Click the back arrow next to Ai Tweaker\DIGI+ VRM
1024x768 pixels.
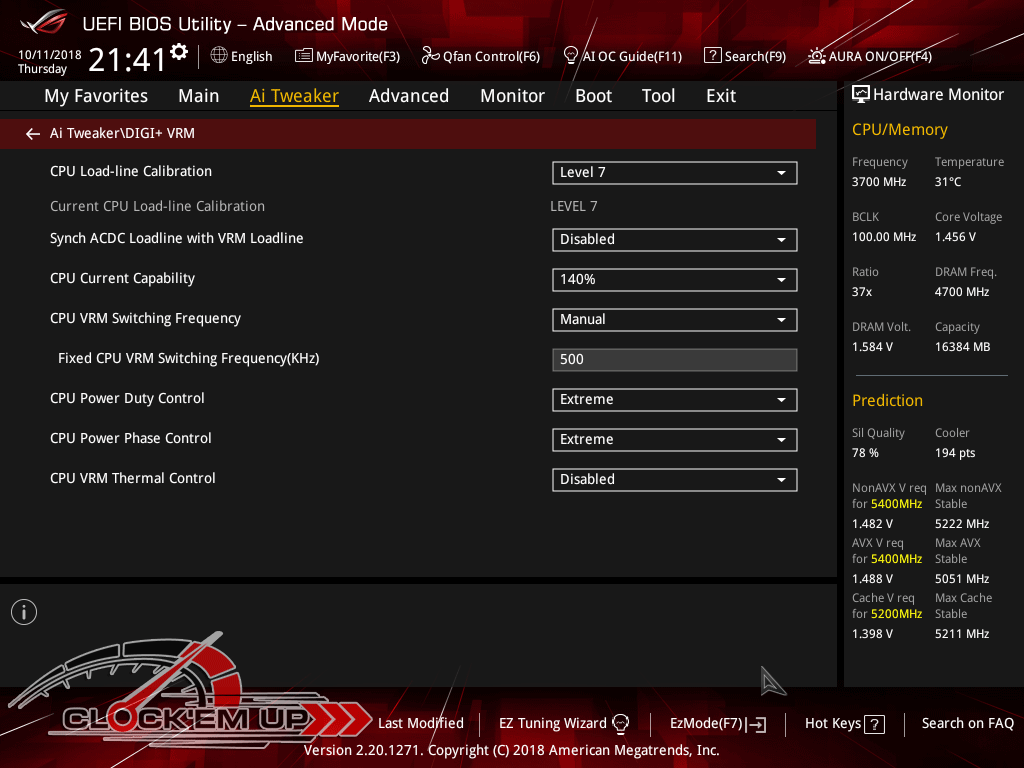pyautogui.click(x=33, y=133)
